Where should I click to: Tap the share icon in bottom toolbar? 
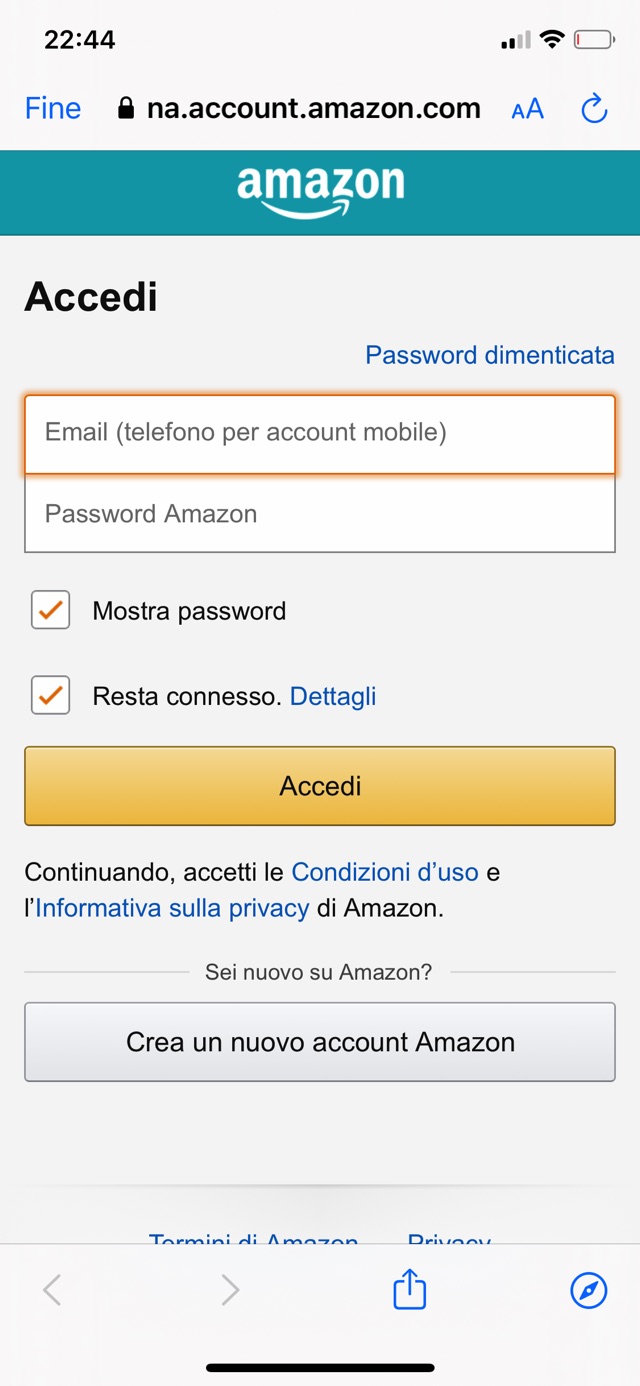tap(409, 1290)
